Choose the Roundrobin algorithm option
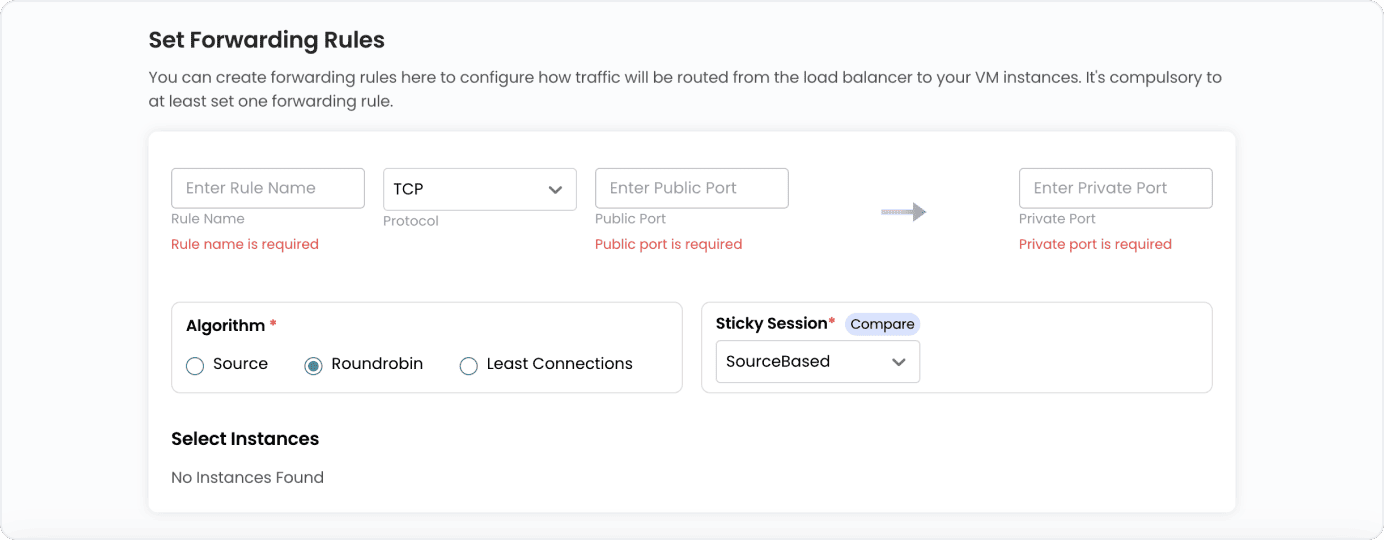The height and width of the screenshot is (540, 1384). click(313, 366)
